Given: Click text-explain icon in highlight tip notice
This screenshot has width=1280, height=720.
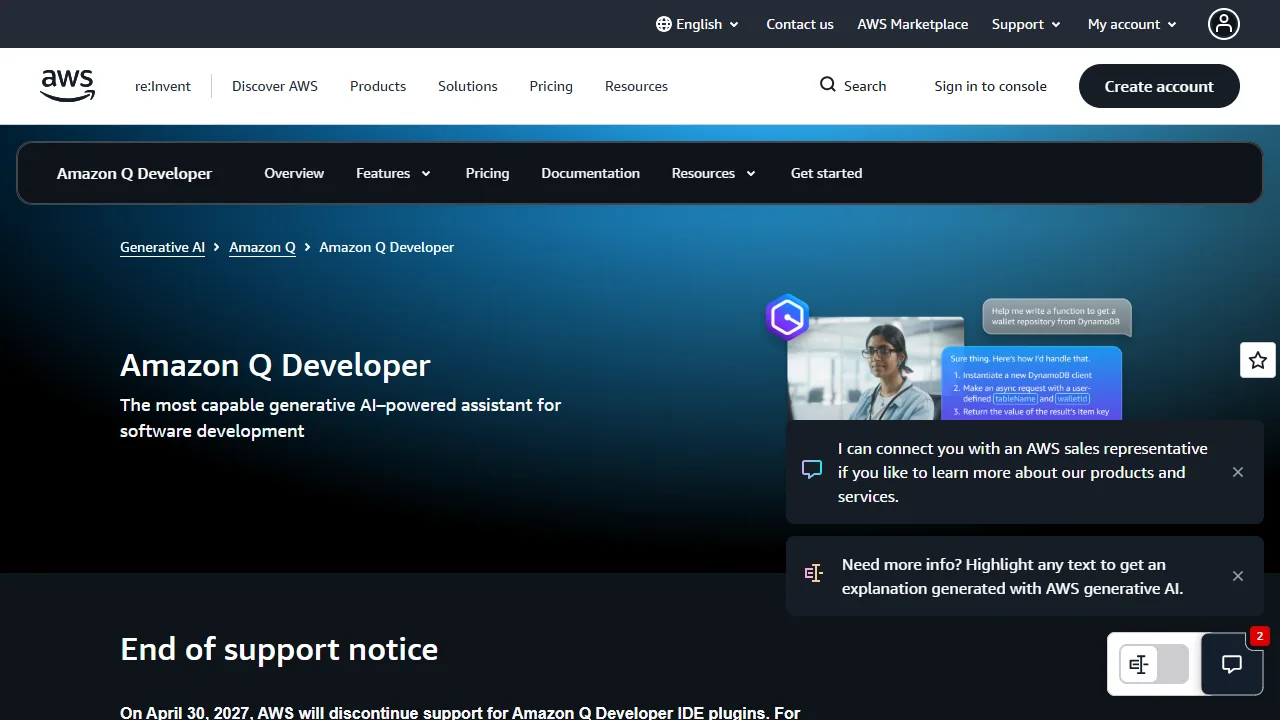Looking at the screenshot, I should pyautogui.click(x=814, y=573).
